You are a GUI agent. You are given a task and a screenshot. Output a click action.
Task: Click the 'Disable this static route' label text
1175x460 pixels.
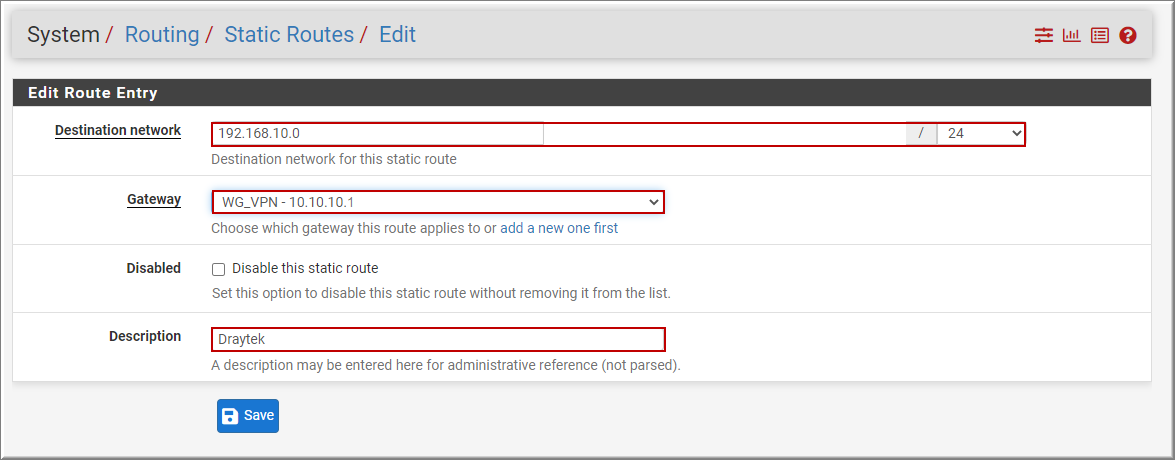click(305, 268)
